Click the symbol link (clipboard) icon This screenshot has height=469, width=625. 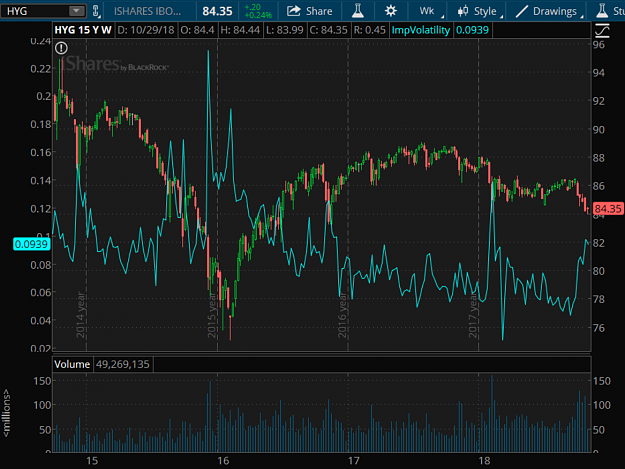coord(96,11)
